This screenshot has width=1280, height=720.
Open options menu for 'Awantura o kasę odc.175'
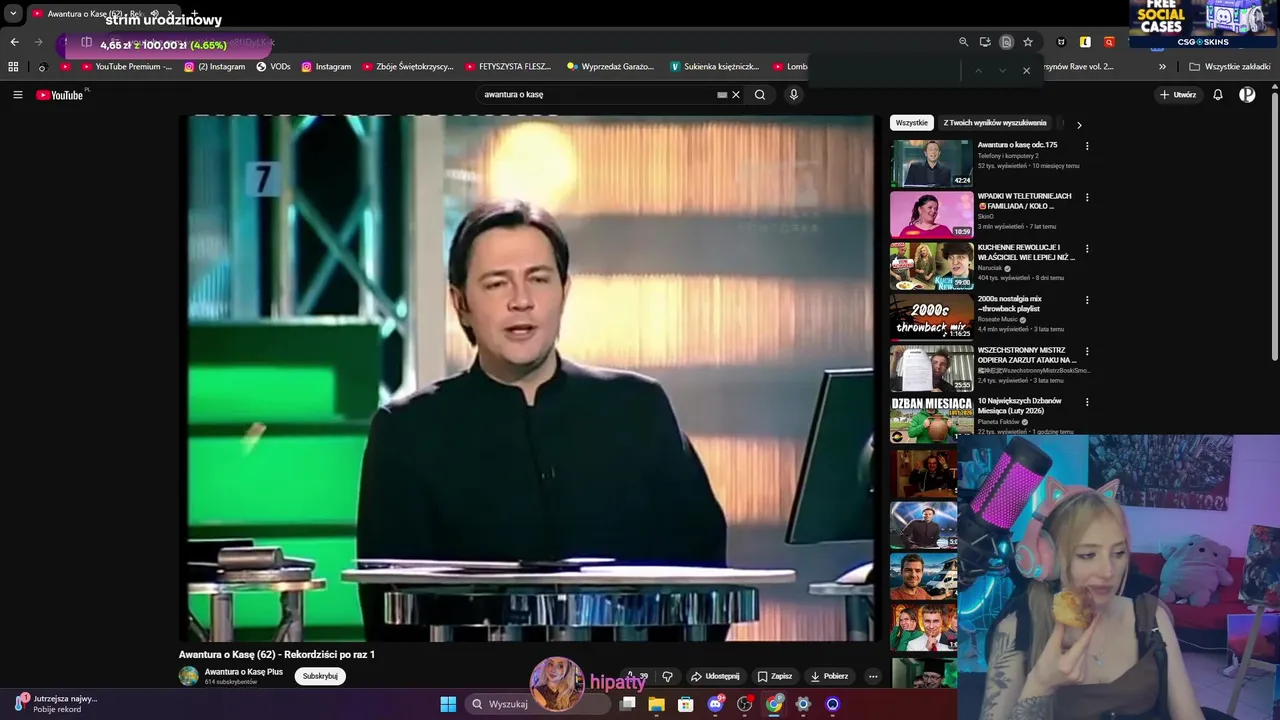coord(1087,146)
